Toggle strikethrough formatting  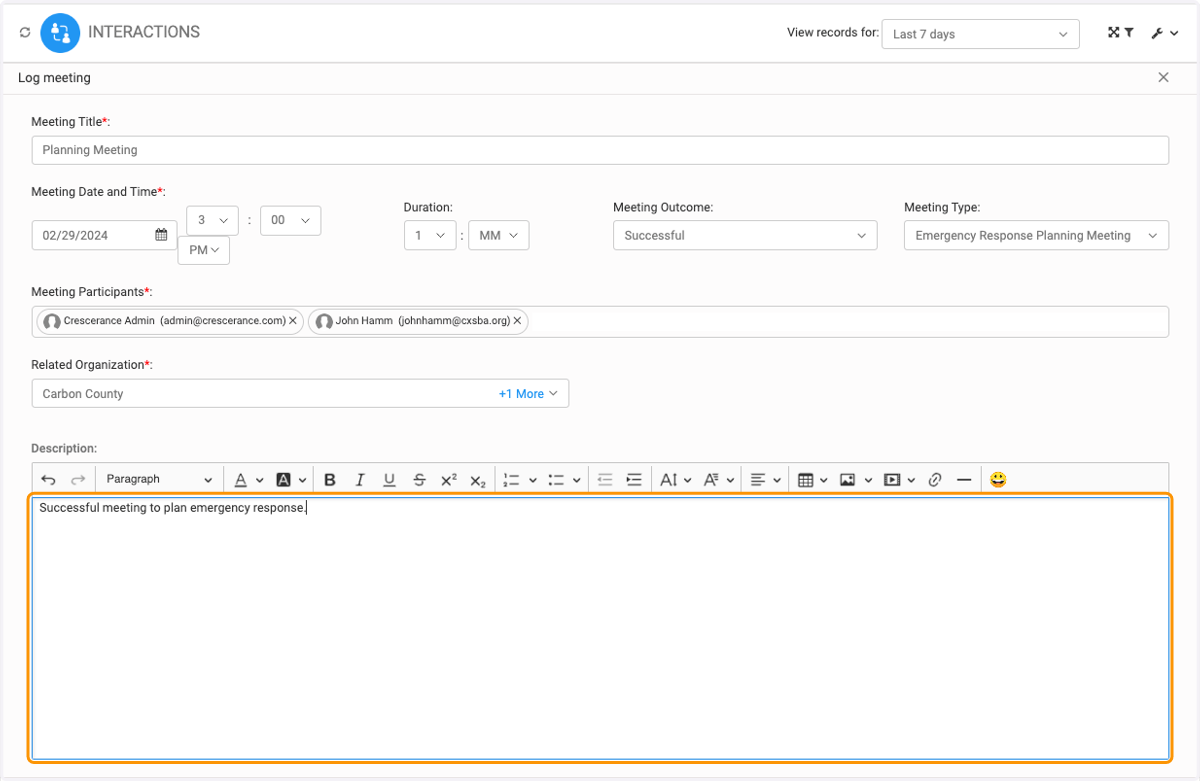pos(419,480)
